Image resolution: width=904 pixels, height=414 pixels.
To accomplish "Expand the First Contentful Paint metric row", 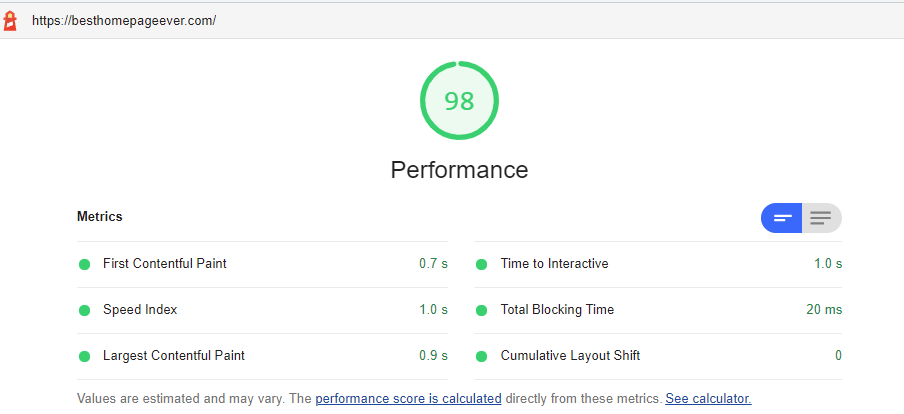I will click(165, 264).
